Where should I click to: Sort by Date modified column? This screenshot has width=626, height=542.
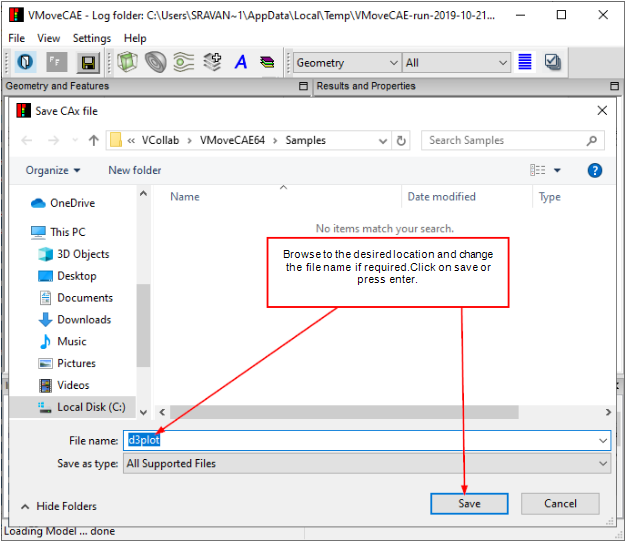(442, 197)
